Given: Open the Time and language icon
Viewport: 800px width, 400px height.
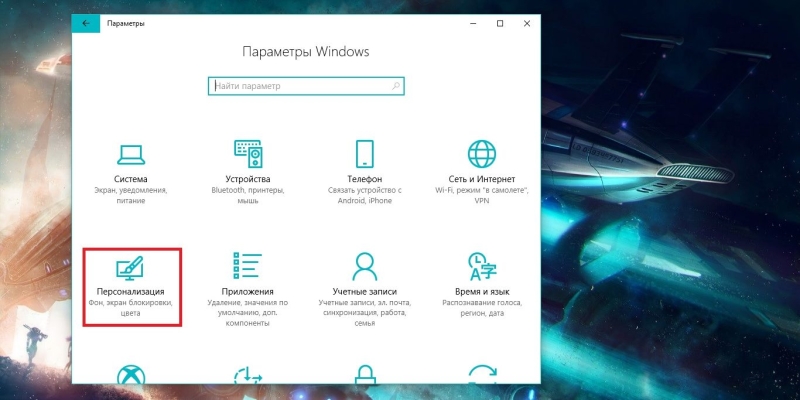Looking at the screenshot, I should click(x=482, y=266).
